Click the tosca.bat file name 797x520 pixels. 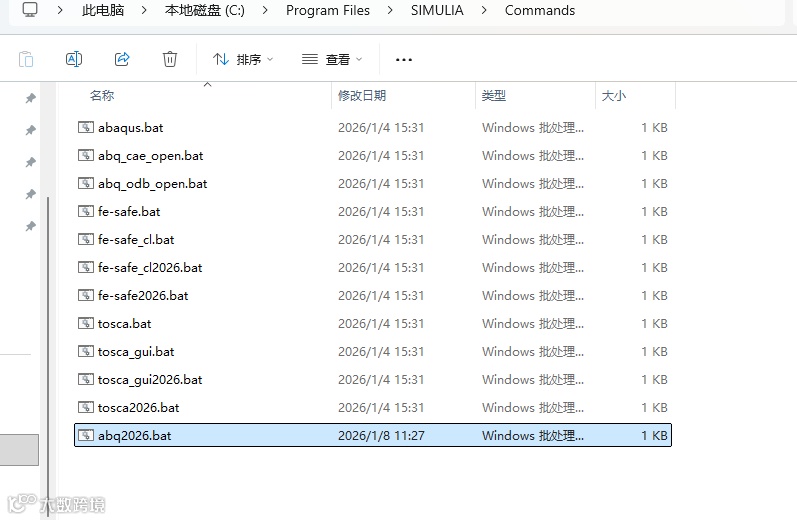pos(125,323)
